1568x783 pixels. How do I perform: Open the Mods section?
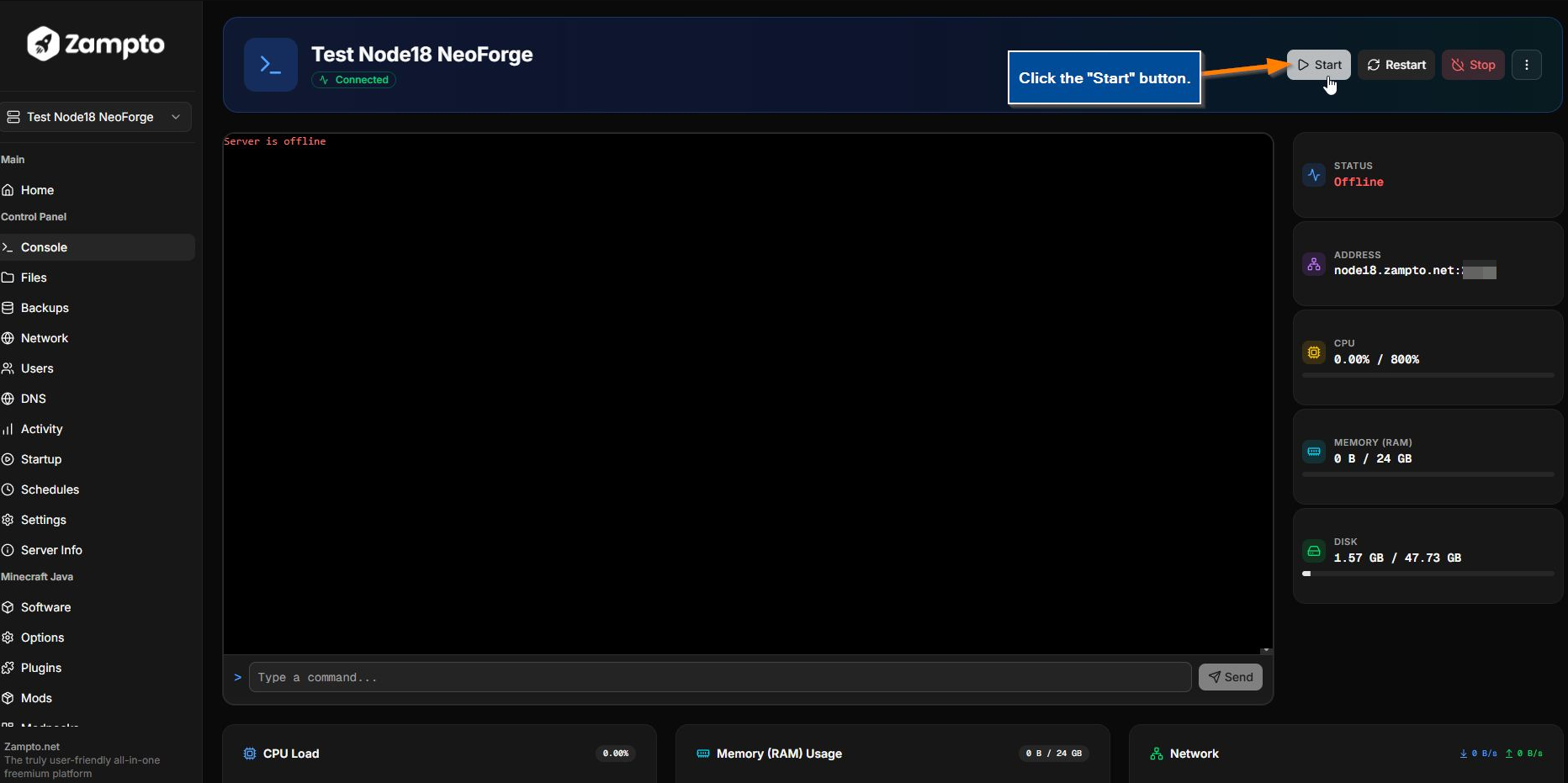coord(98,698)
